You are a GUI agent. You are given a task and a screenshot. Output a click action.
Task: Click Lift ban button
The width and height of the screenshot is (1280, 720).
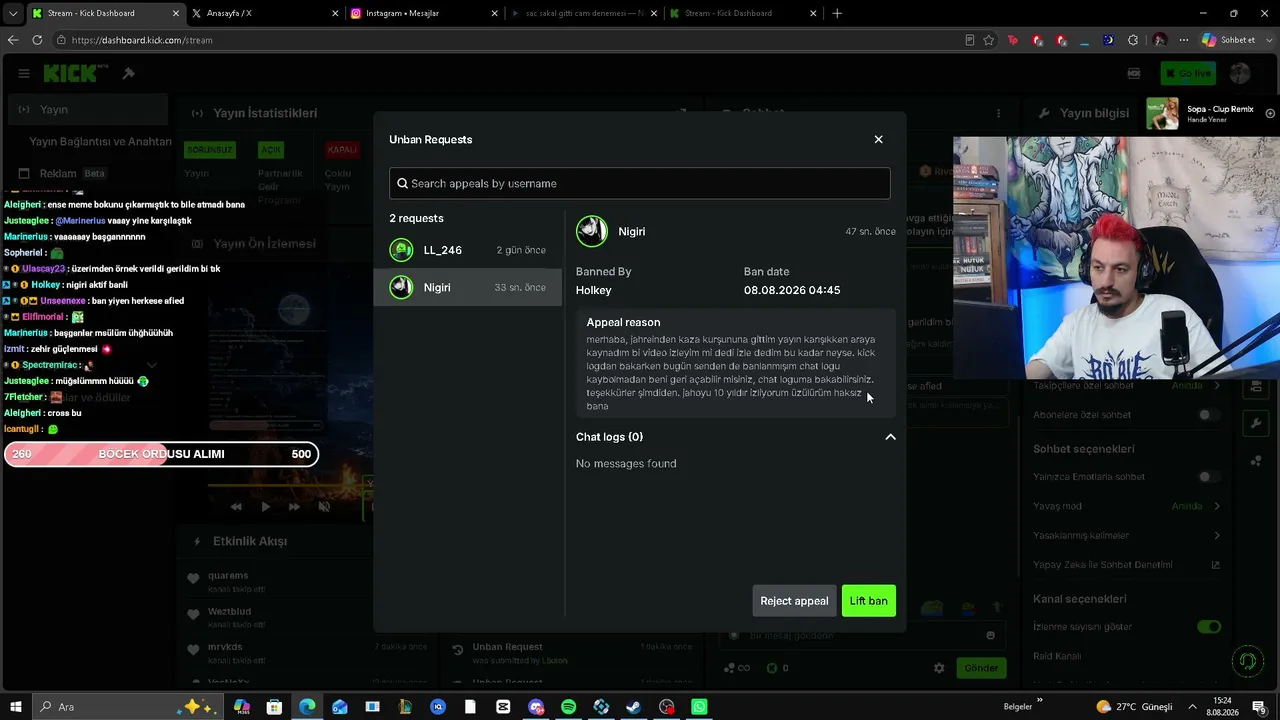point(869,601)
